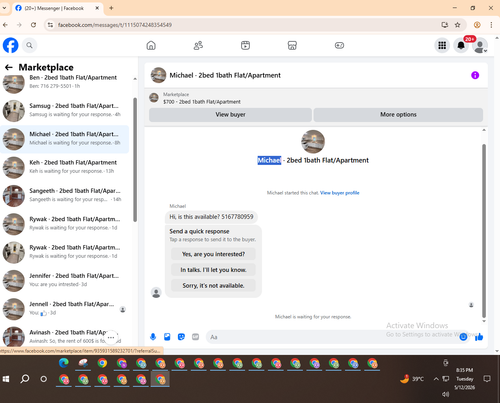This screenshot has height=403, width=500.
Task: Open the taskbar clock showing 8:35 PM
Action: pyautogui.click(x=464, y=379)
